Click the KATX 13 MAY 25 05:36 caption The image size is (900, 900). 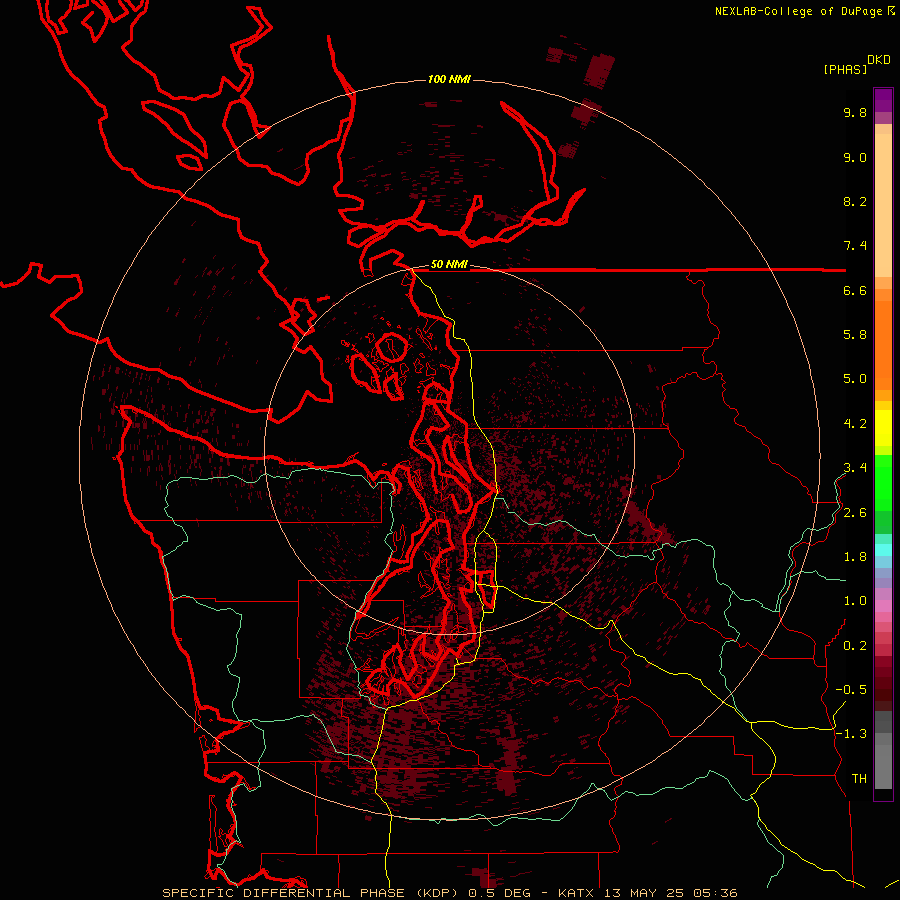[x=647, y=893]
